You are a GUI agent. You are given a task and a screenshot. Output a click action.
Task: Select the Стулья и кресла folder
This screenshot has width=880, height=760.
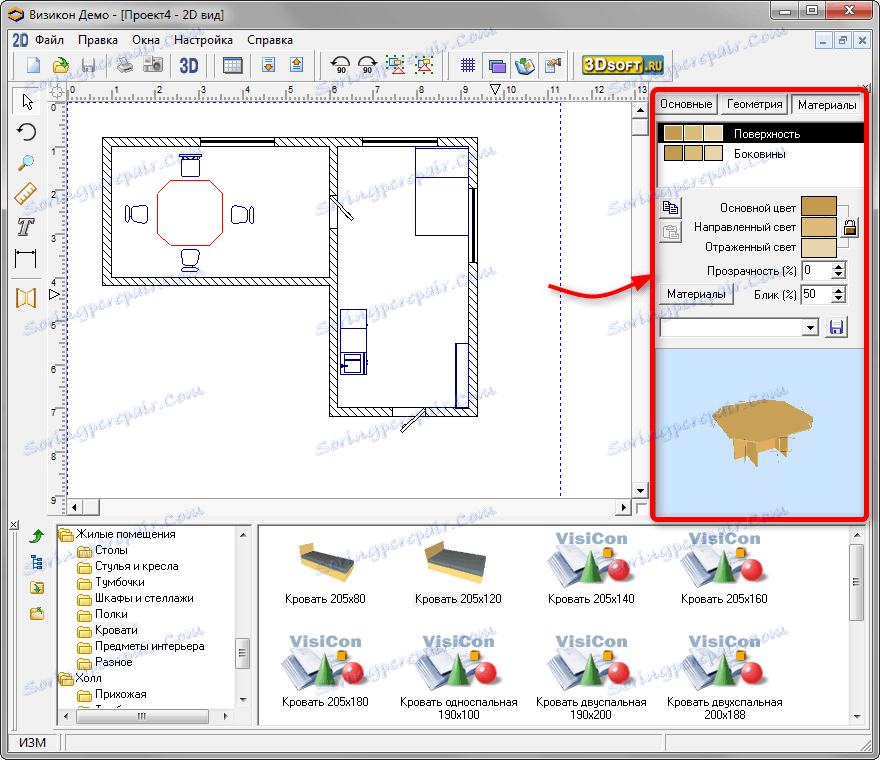coord(136,566)
